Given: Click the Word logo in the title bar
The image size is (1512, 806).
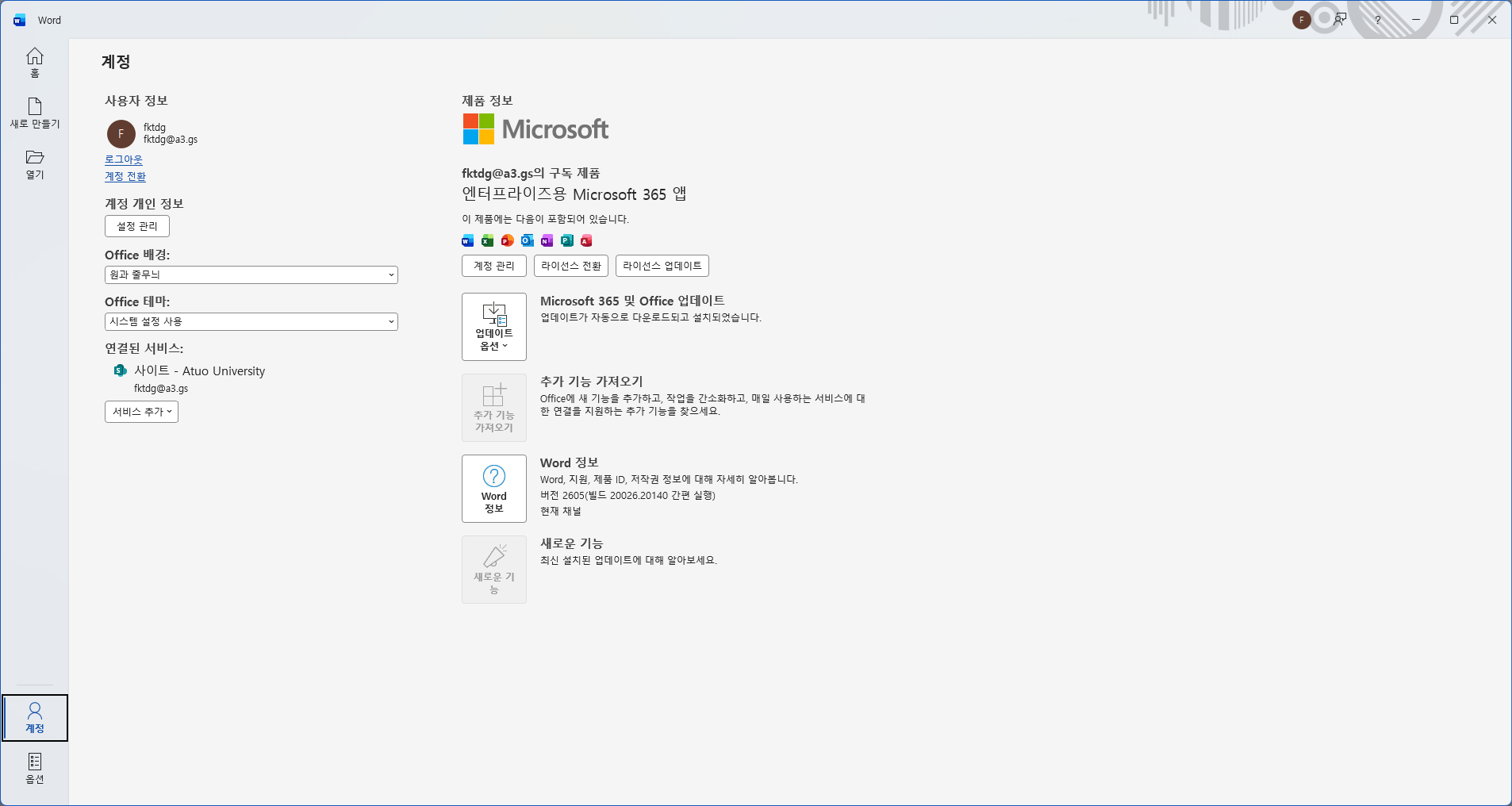Looking at the screenshot, I should [x=20, y=20].
